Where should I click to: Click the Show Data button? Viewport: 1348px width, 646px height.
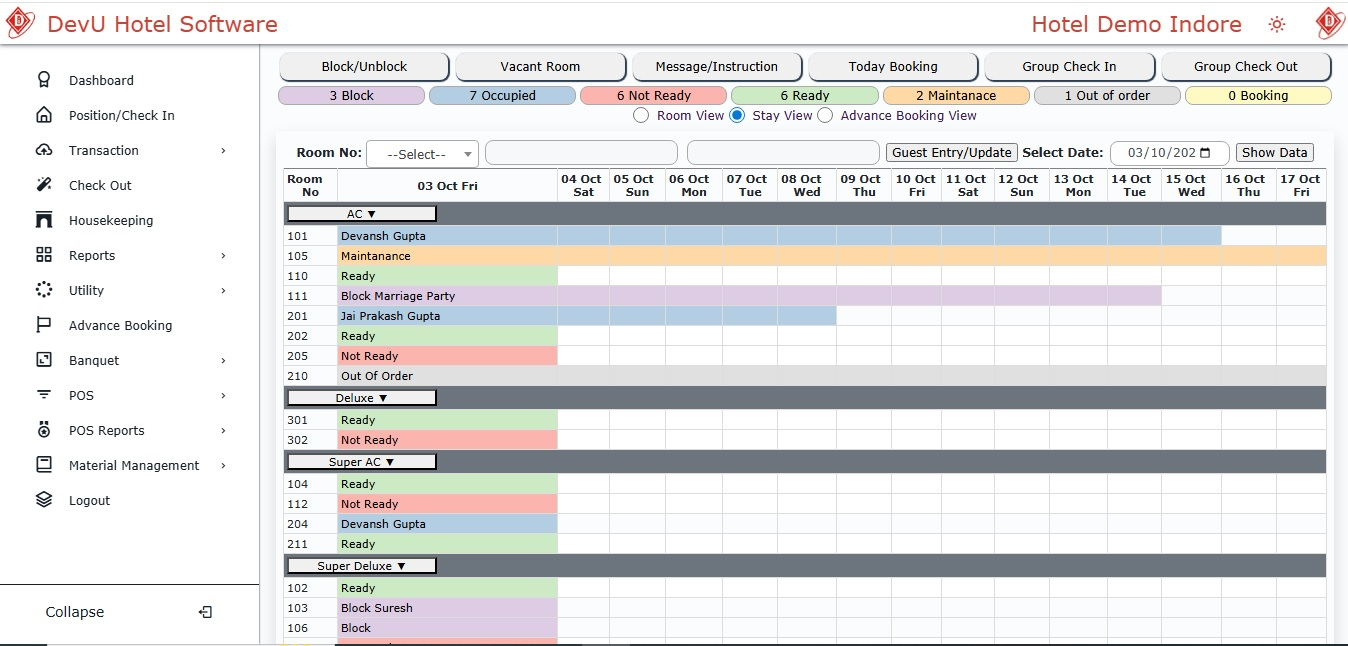tap(1274, 153)
